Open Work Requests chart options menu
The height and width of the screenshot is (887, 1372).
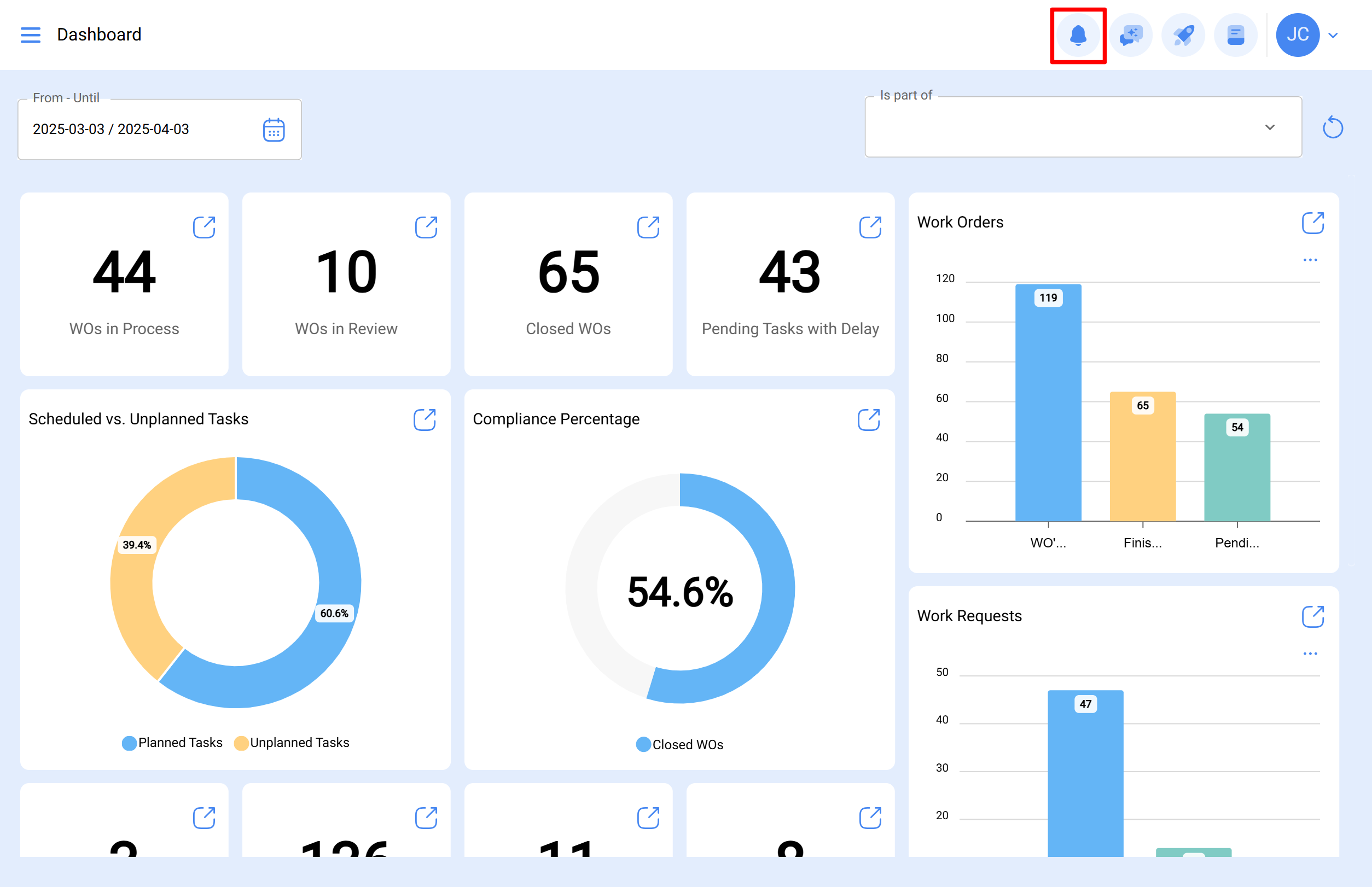tap(1310, 653)
